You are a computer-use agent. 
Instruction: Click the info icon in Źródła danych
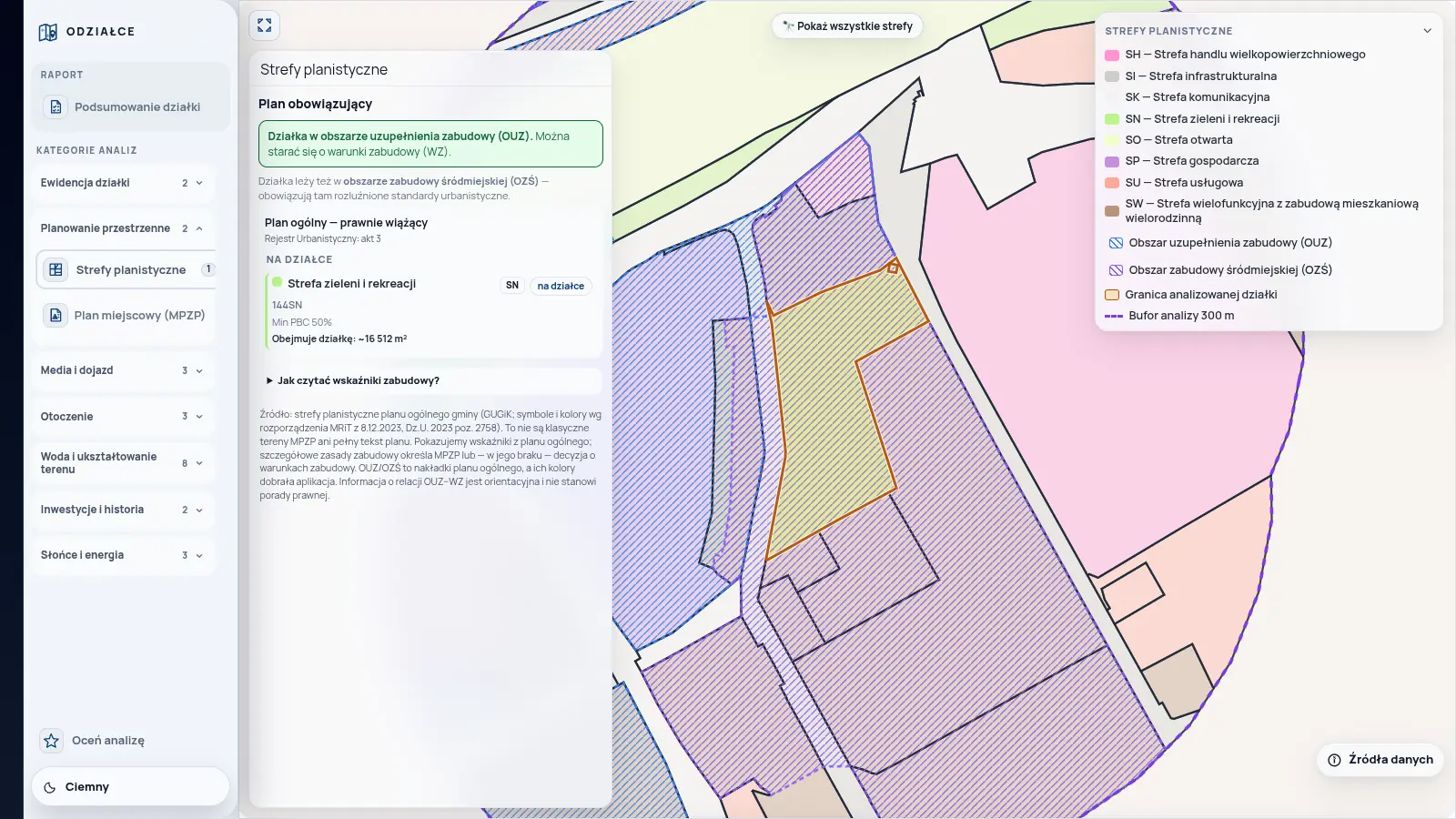pos(1334,760)
